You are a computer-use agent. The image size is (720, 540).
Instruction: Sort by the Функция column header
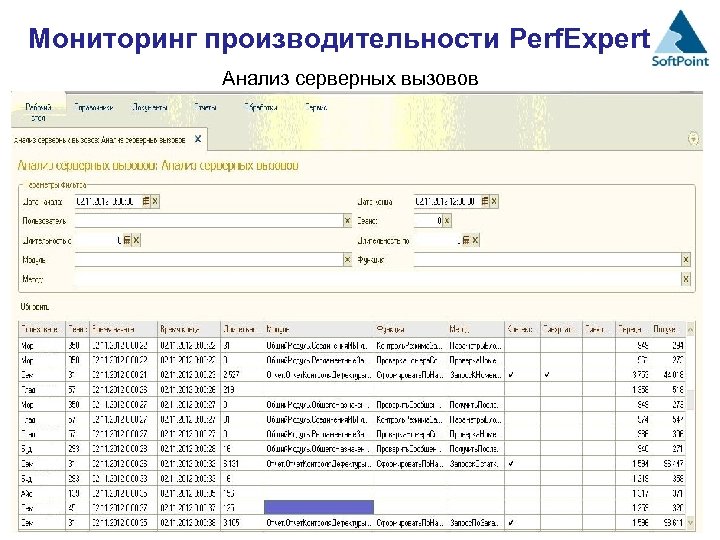pyautogui.click(x=411, y=329)
